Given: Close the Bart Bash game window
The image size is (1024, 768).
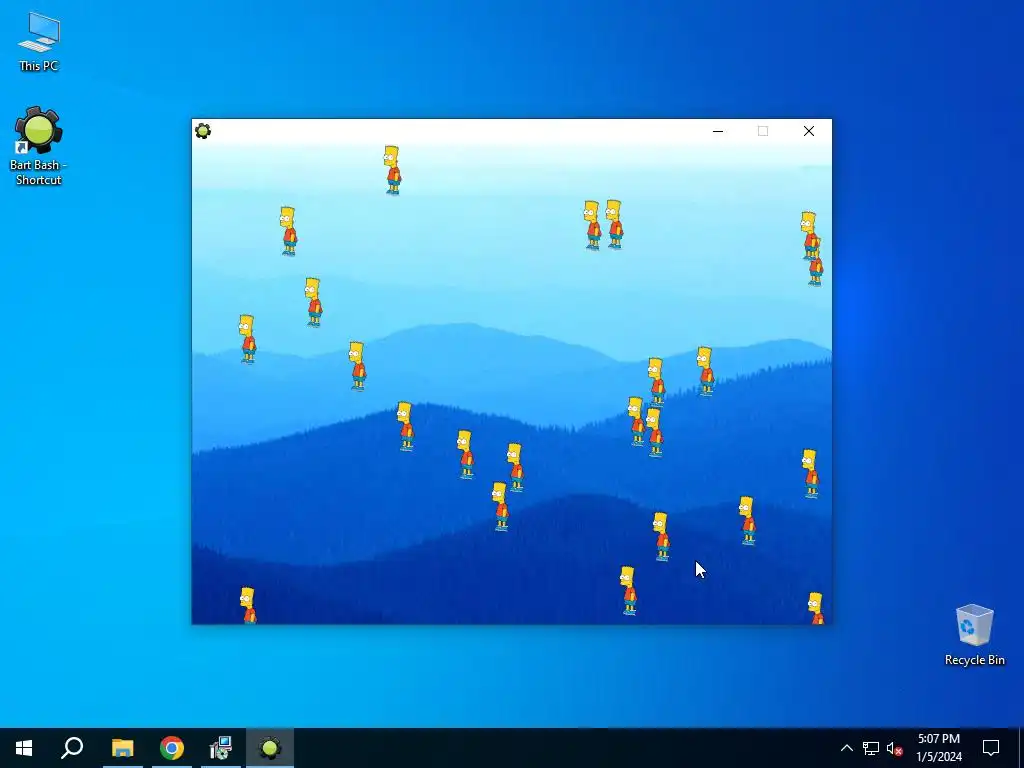Looking at the screenshot, I should tap(808, 131).
